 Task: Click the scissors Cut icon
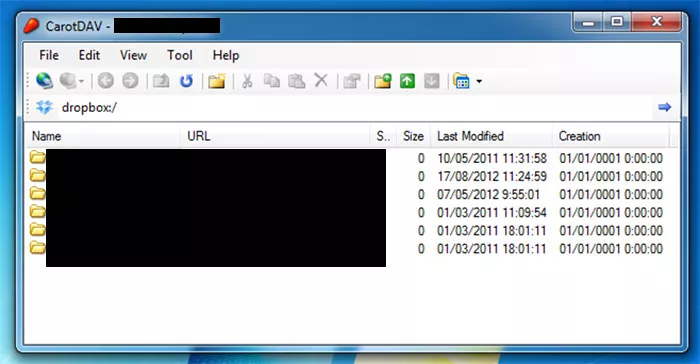pos(247,81)
